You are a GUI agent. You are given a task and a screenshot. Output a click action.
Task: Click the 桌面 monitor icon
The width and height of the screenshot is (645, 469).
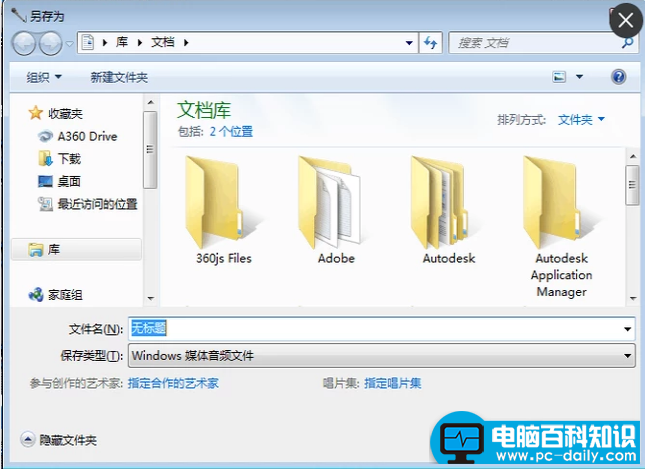click(45, 181)
